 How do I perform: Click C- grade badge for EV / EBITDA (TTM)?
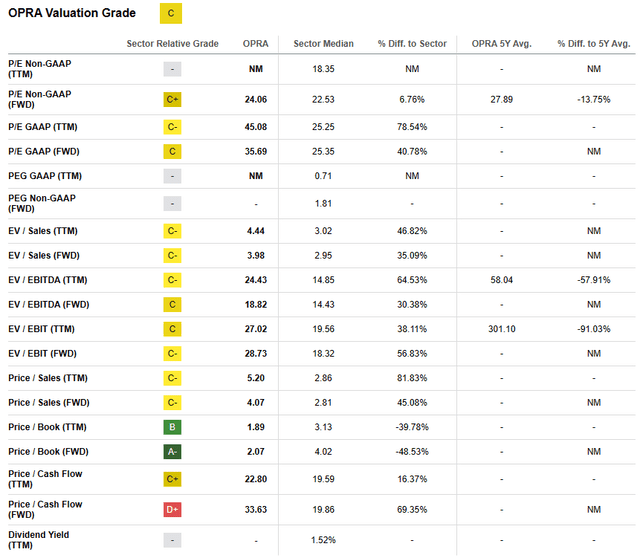pos(172,280)
